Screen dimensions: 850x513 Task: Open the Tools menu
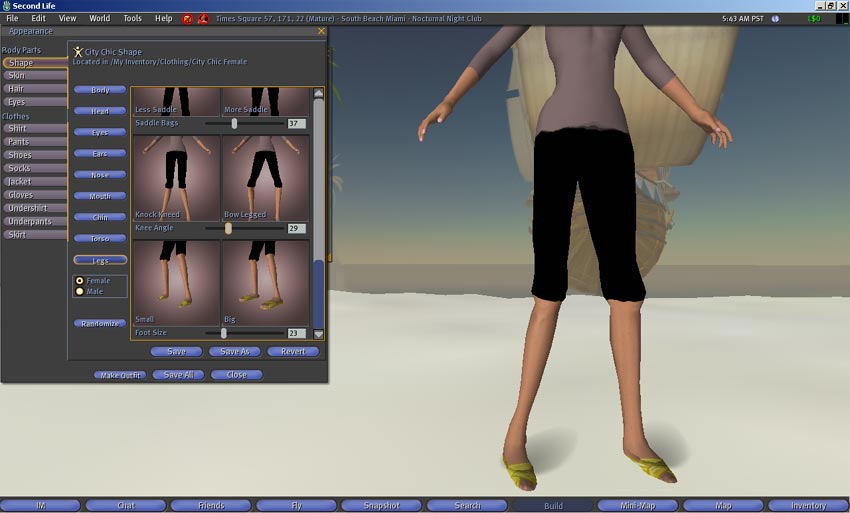coord(132,19)
